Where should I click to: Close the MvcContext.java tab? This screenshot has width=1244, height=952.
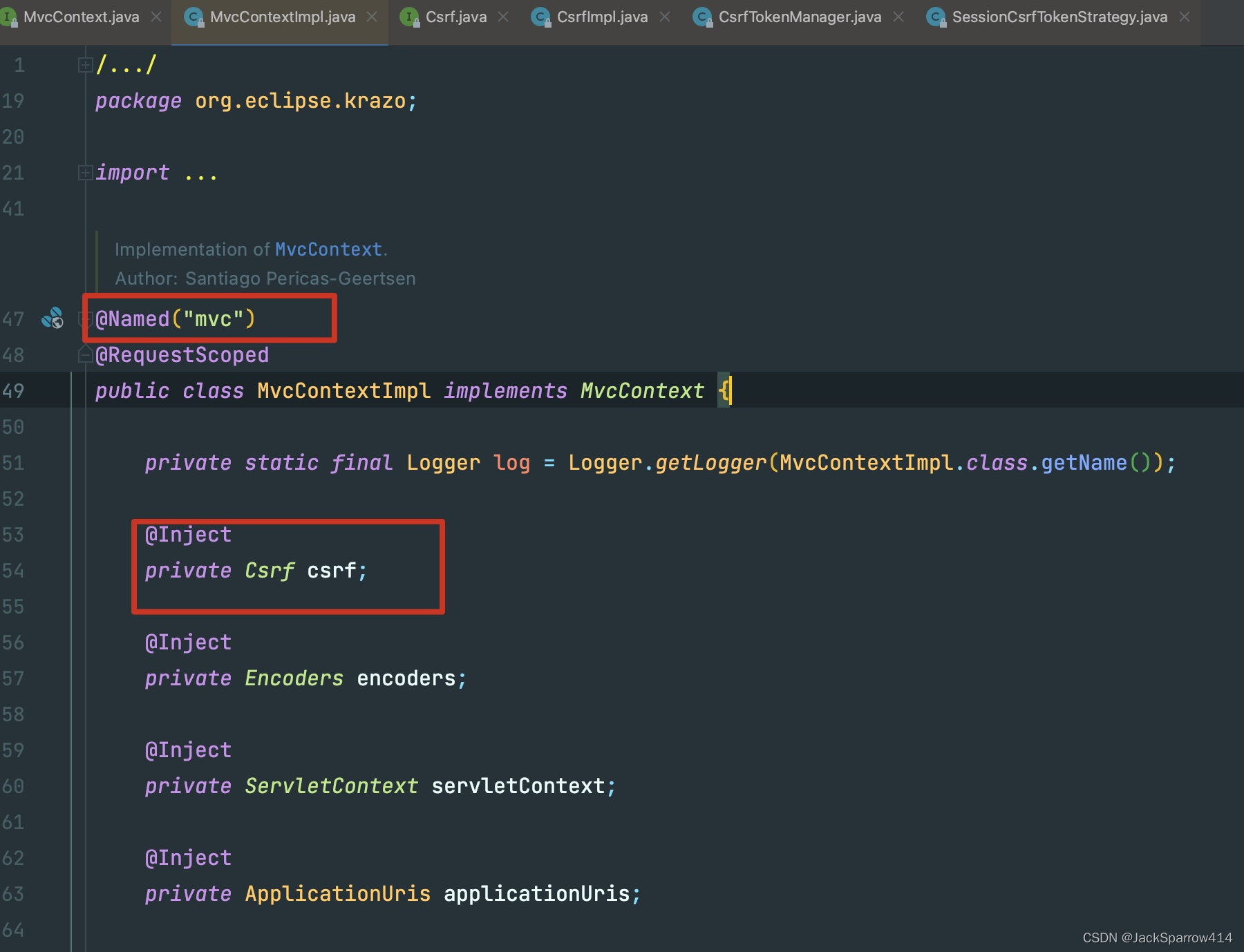(156, 17)
